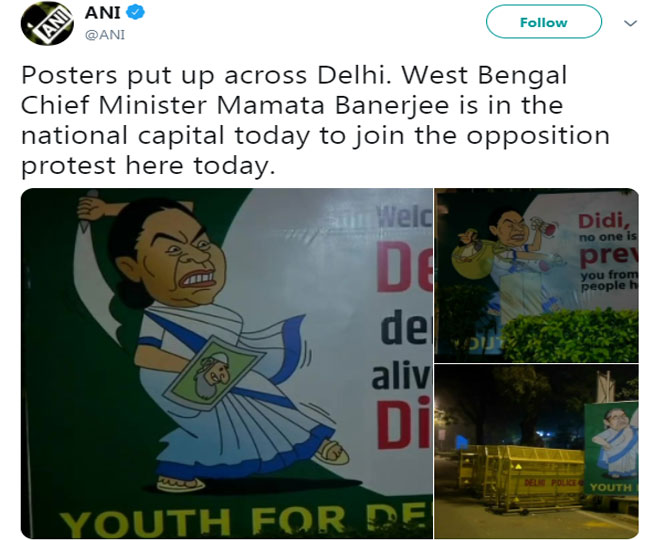Open the ANI profile avatar
The height and width of the screenshot is (540, 650).
(47, 23)
